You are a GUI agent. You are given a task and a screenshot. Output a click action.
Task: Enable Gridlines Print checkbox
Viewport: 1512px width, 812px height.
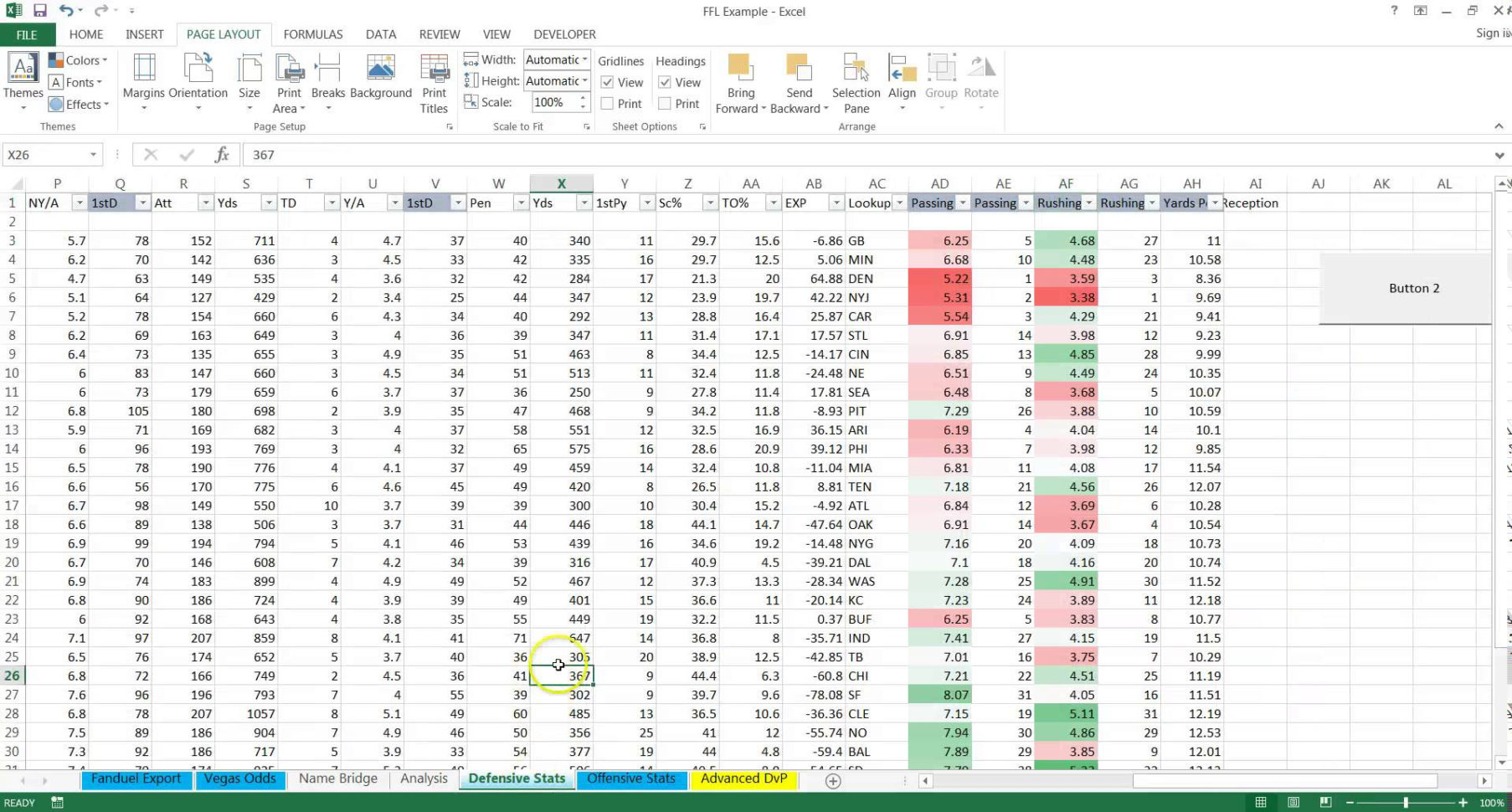[606, 103]
